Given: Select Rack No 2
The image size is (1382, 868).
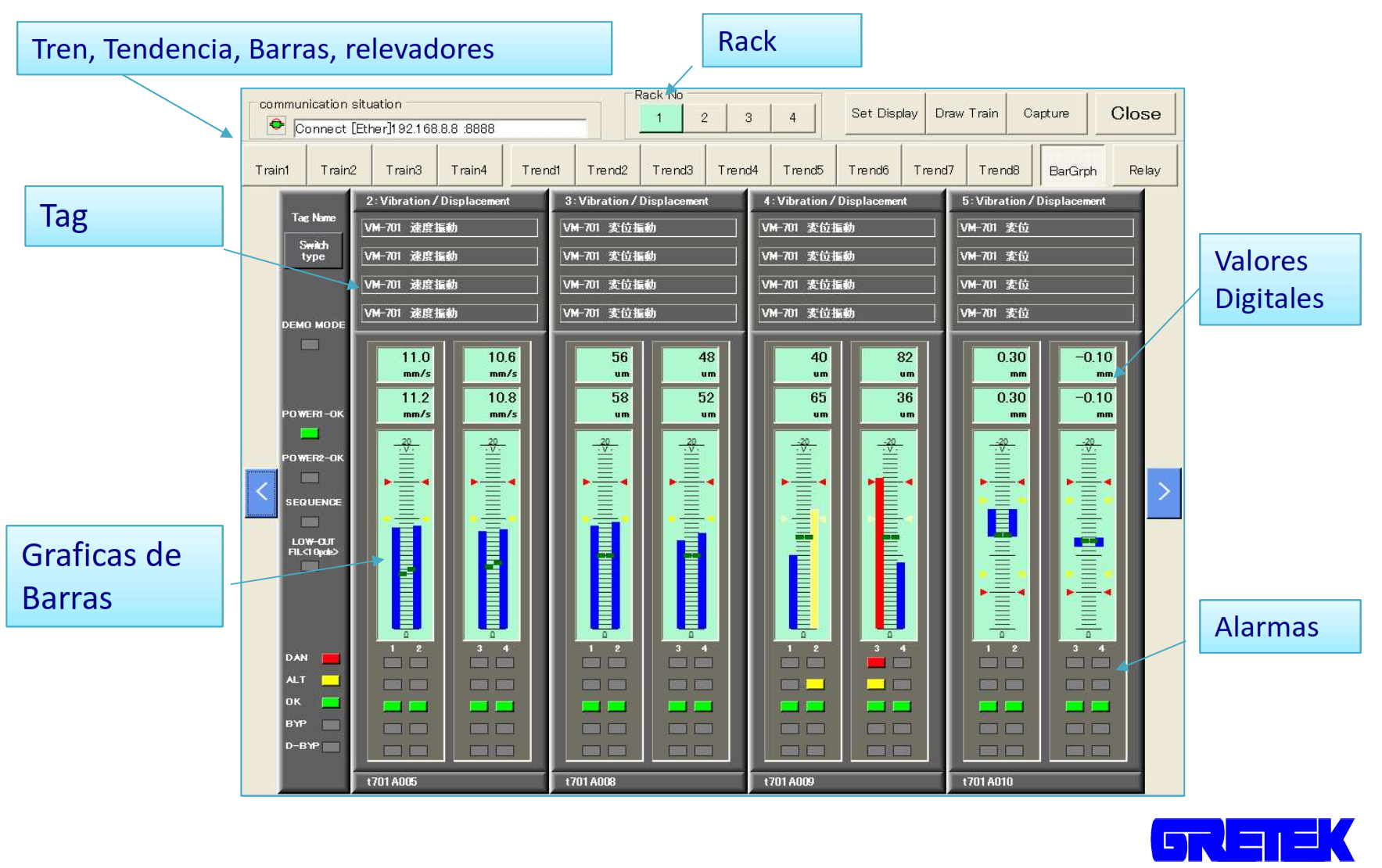Looking at the screenshot, I should 704,118.
